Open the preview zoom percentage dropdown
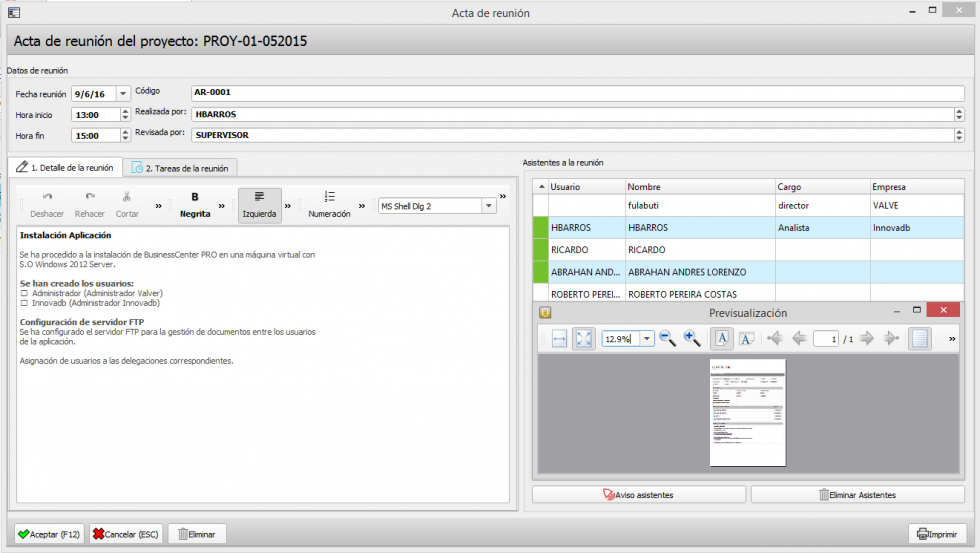This screenshot has height=553, width=980. 647,339
